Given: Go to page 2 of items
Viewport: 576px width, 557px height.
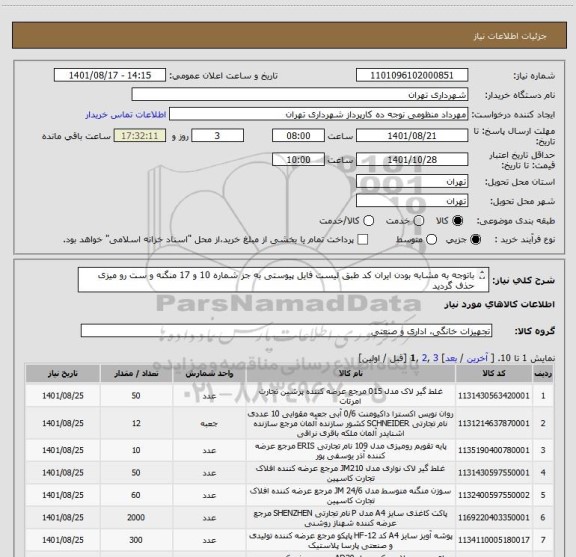Looking at the screenshot, I should pyautogui.click(x=425, y=358).
